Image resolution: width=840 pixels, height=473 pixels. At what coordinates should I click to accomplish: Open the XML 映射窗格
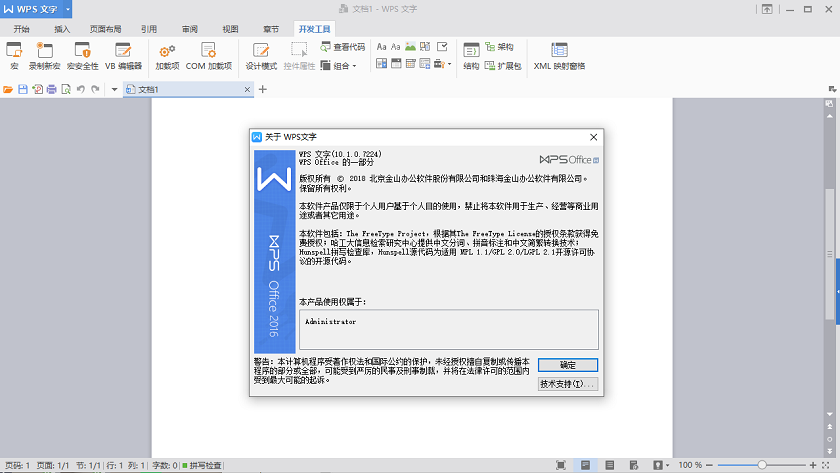pos(559,56)
